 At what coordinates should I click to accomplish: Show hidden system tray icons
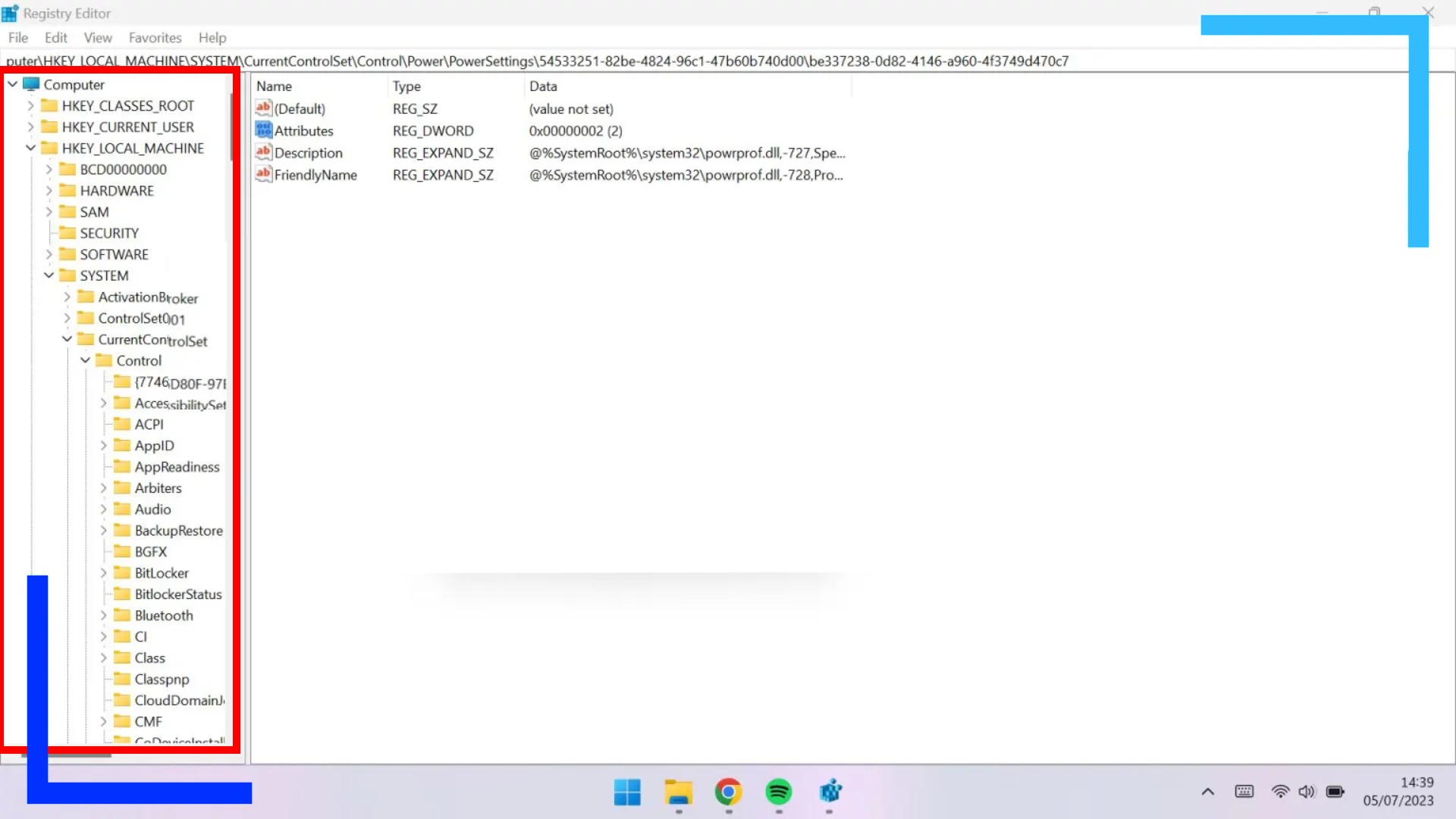[1208, 792]
